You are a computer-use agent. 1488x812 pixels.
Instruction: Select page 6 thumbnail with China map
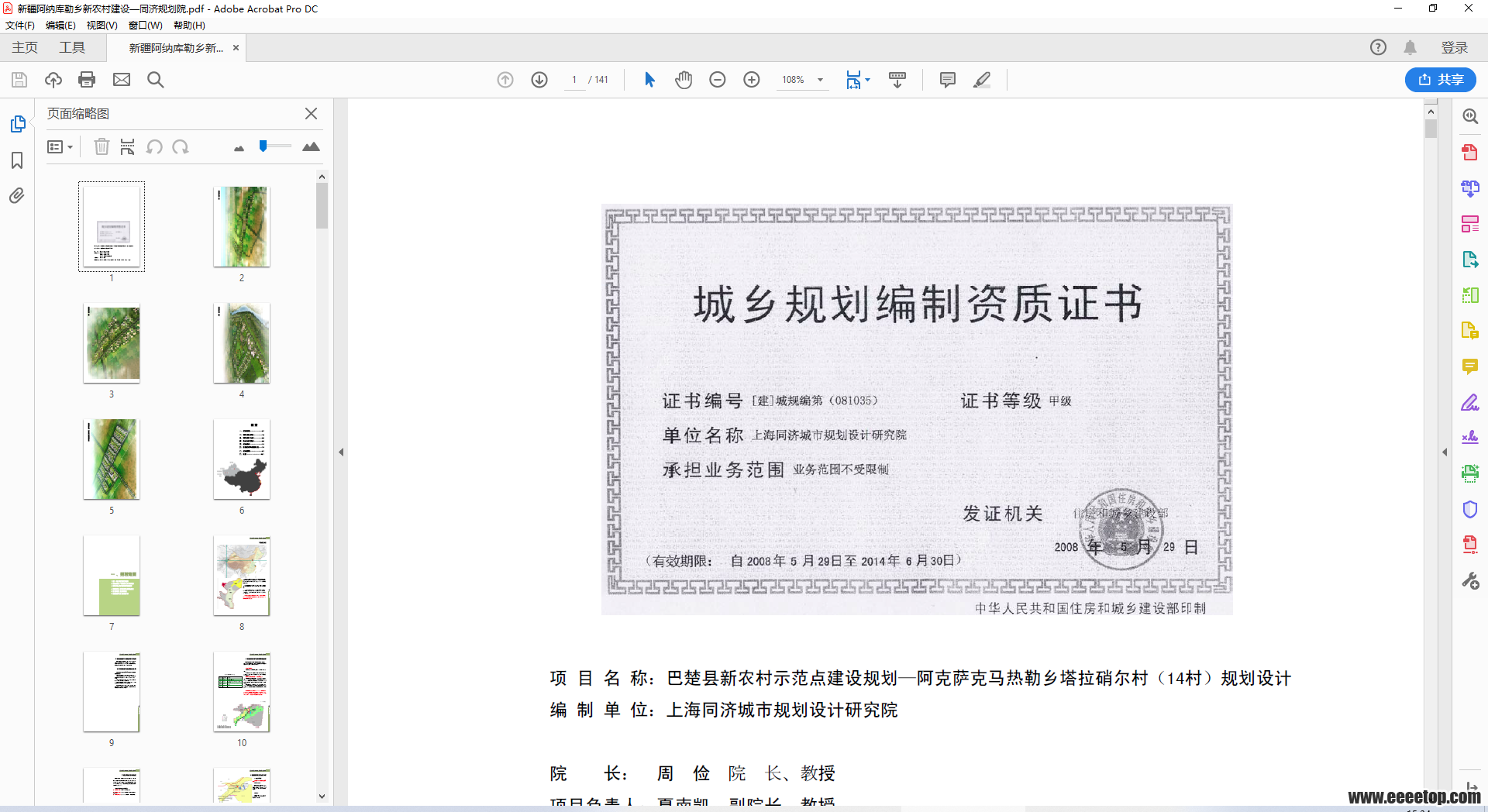pyautogui.click(x=242, y=459)
